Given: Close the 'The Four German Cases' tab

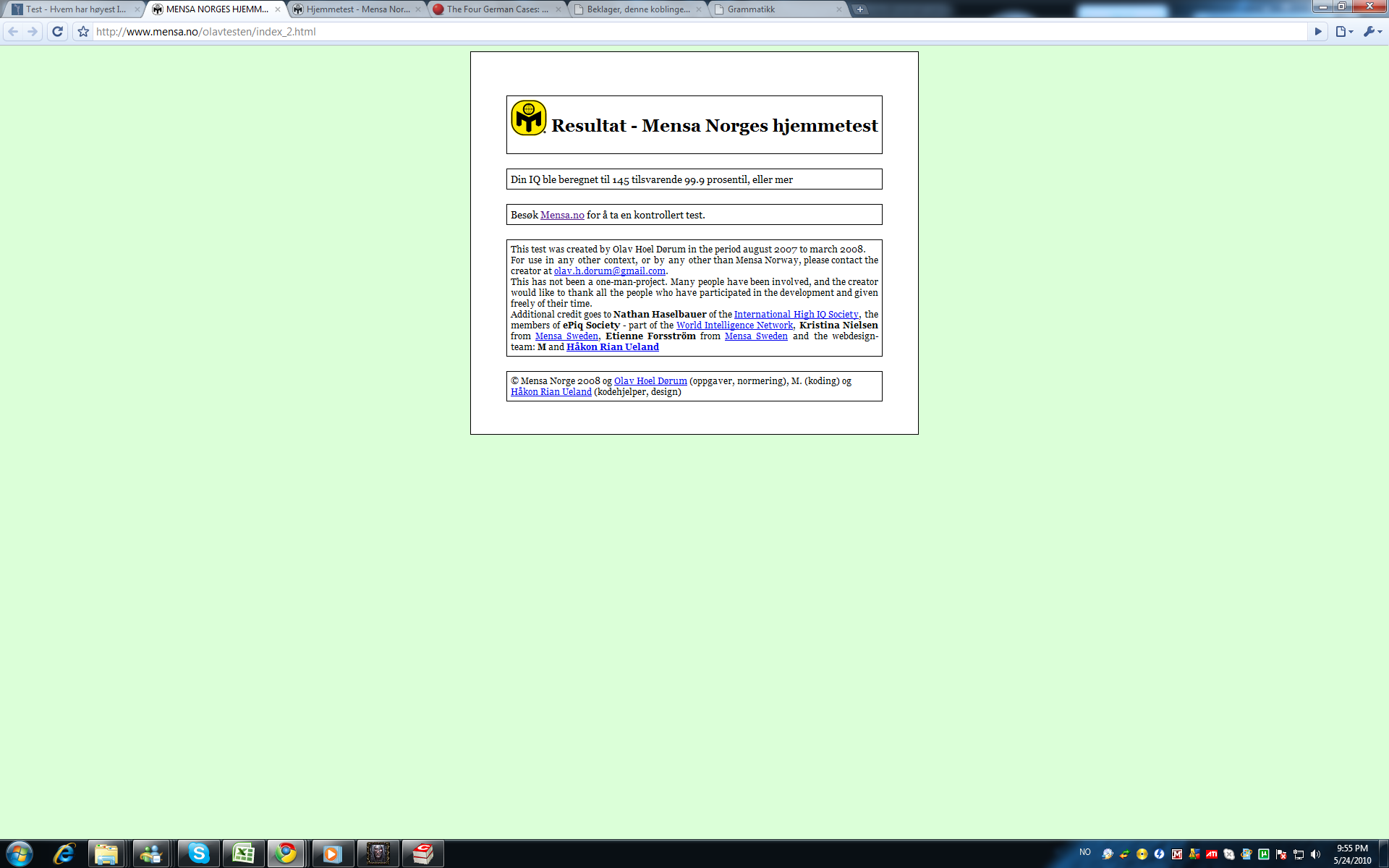Looking at the screenshot, I should pyautogui.click(x=558, y=9).
